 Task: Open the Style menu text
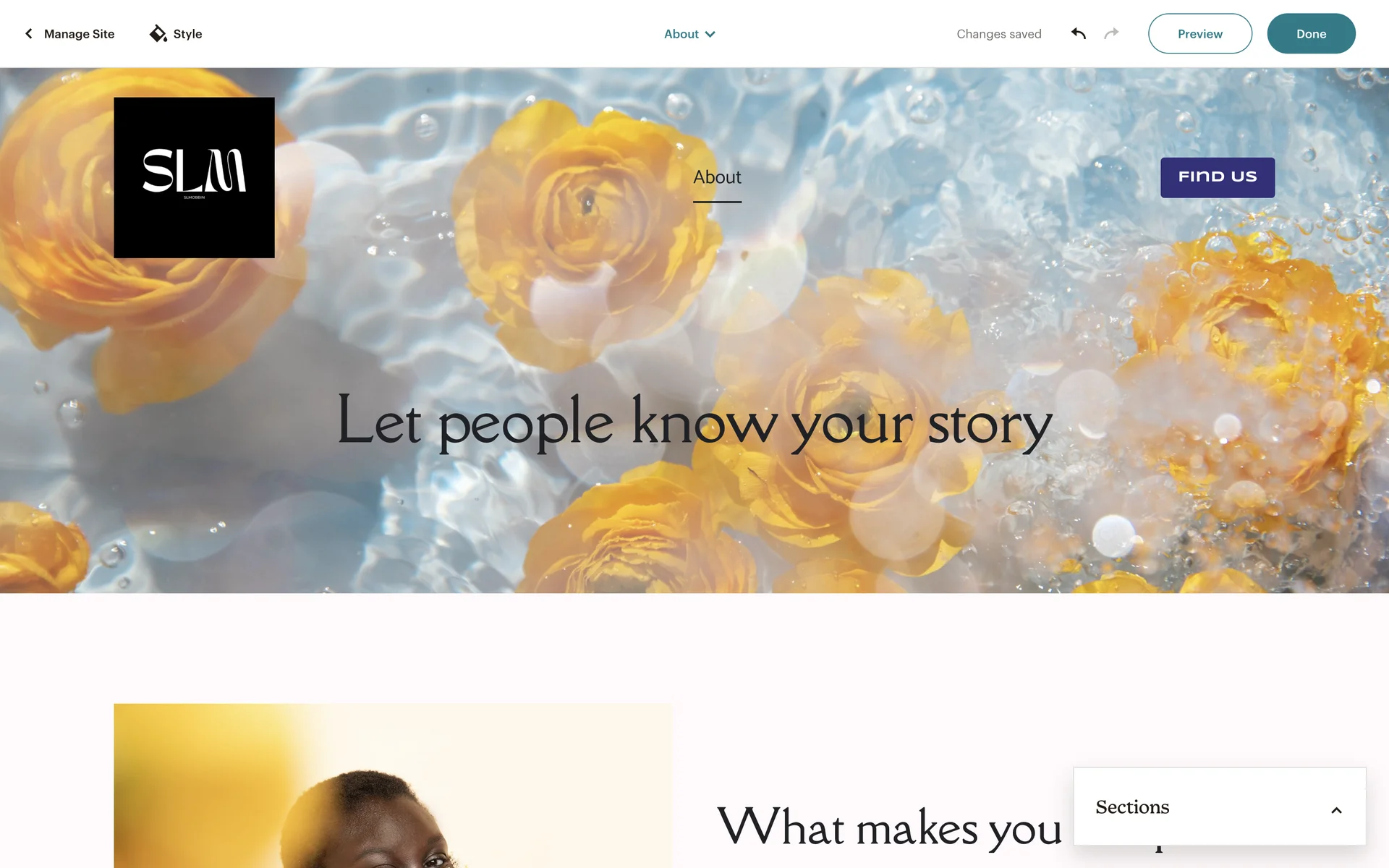(x=187, y=34)
